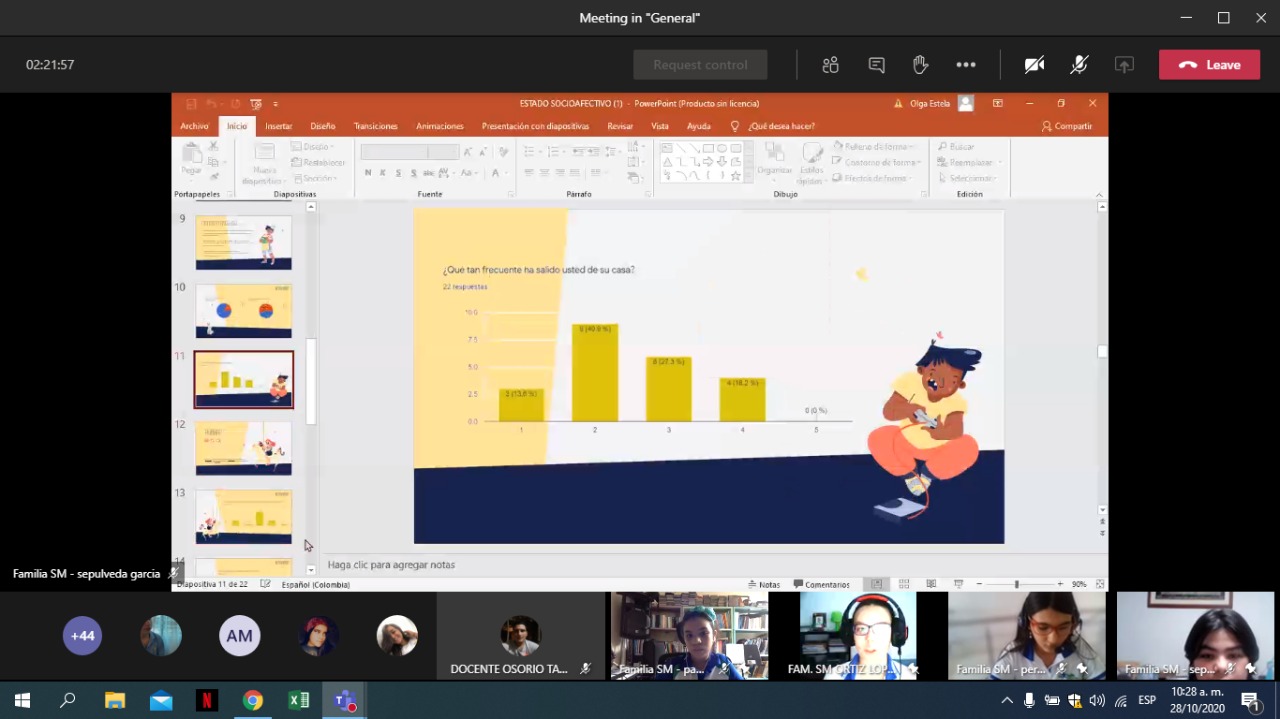Open the Mail app from taskbar
1280x719 pixels.
[161, 701]
